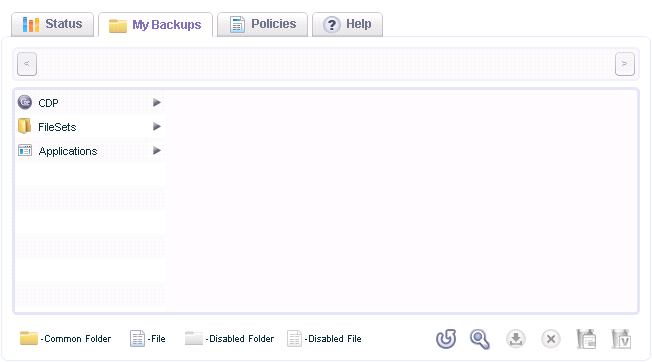Click the Applications window icon
Image resolution: width=652 pixels, height=362 pixels.
click(x=25, y=150)
